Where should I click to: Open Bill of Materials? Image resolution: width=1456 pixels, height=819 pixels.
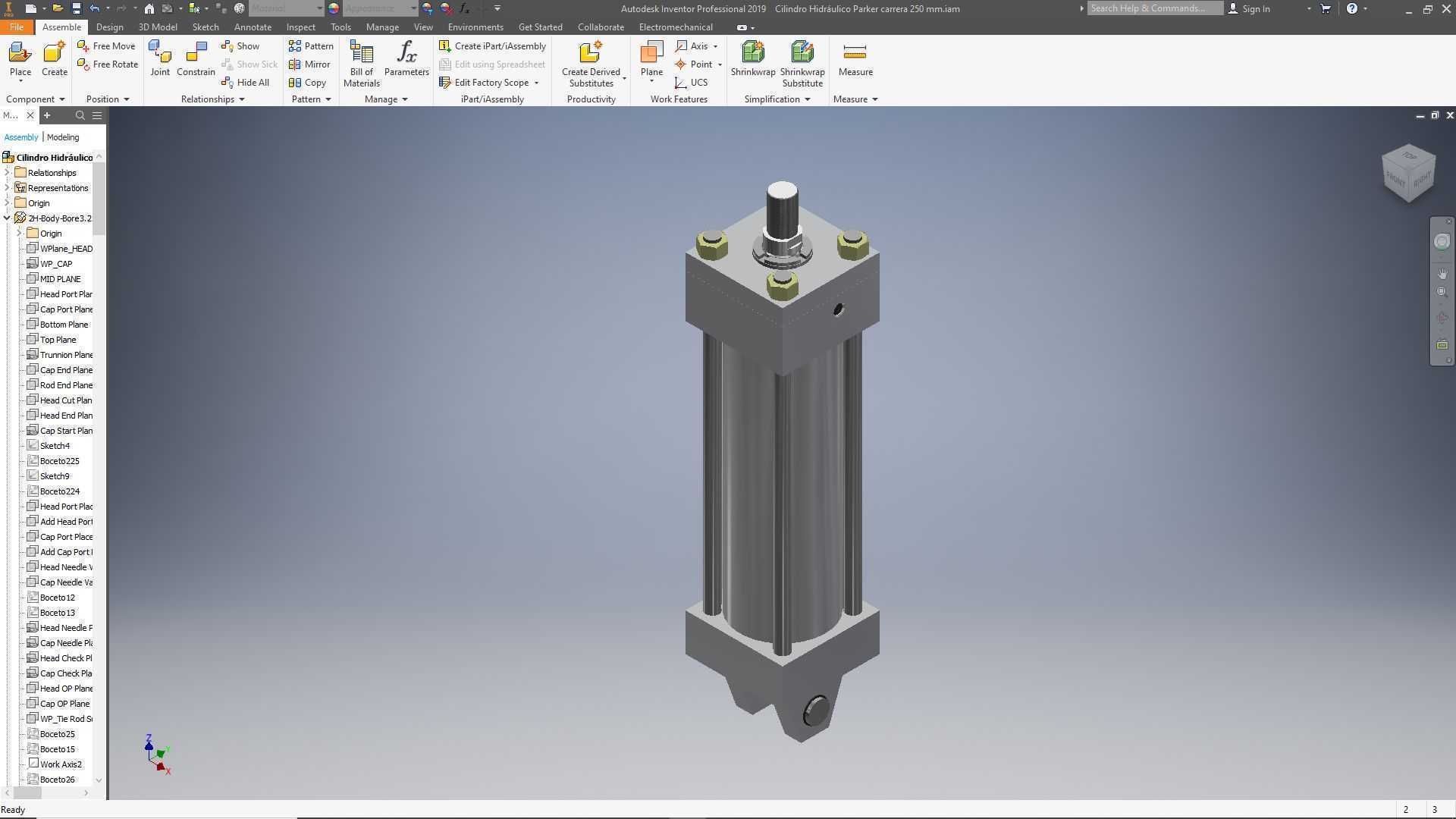coord(362,64)
